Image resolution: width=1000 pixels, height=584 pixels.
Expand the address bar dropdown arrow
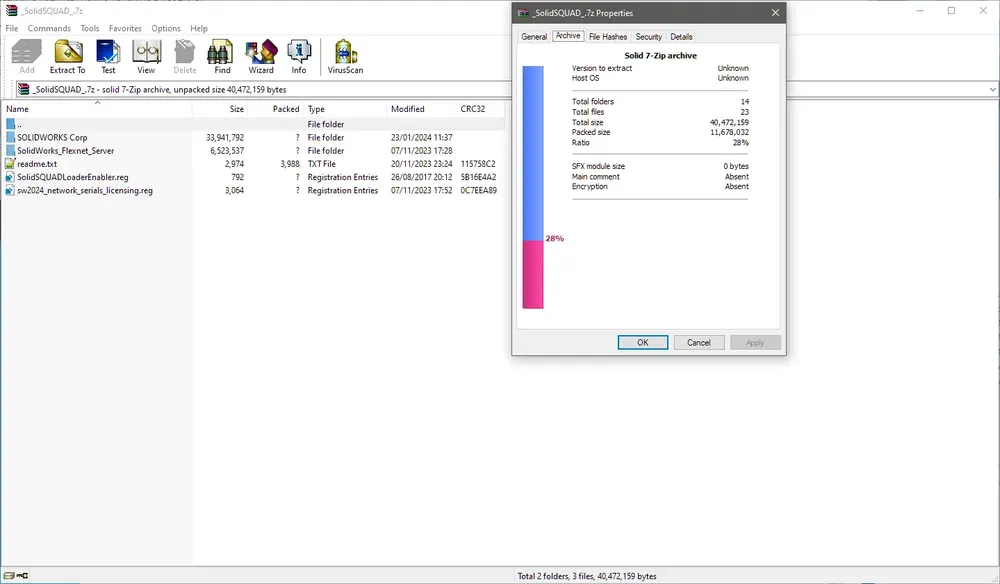(x=992, y=89)
